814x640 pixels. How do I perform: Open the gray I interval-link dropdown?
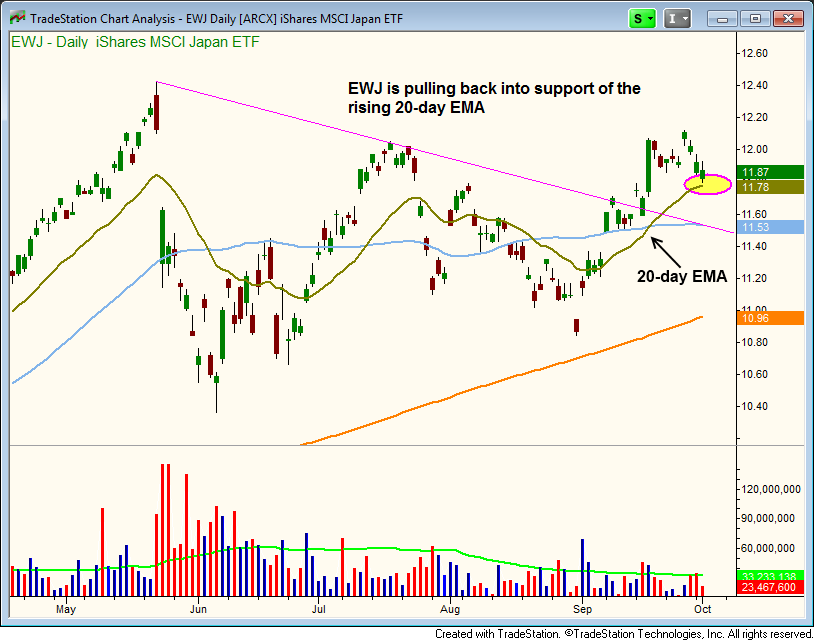[x=678, y=18]
